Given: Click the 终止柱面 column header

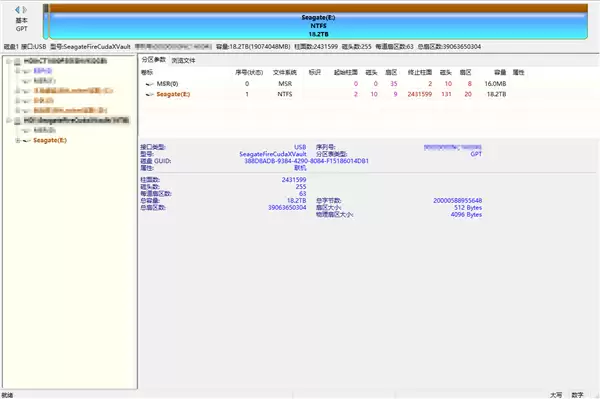Looking at the screenshot, I should pyautogui.click(x=420, y=72).
